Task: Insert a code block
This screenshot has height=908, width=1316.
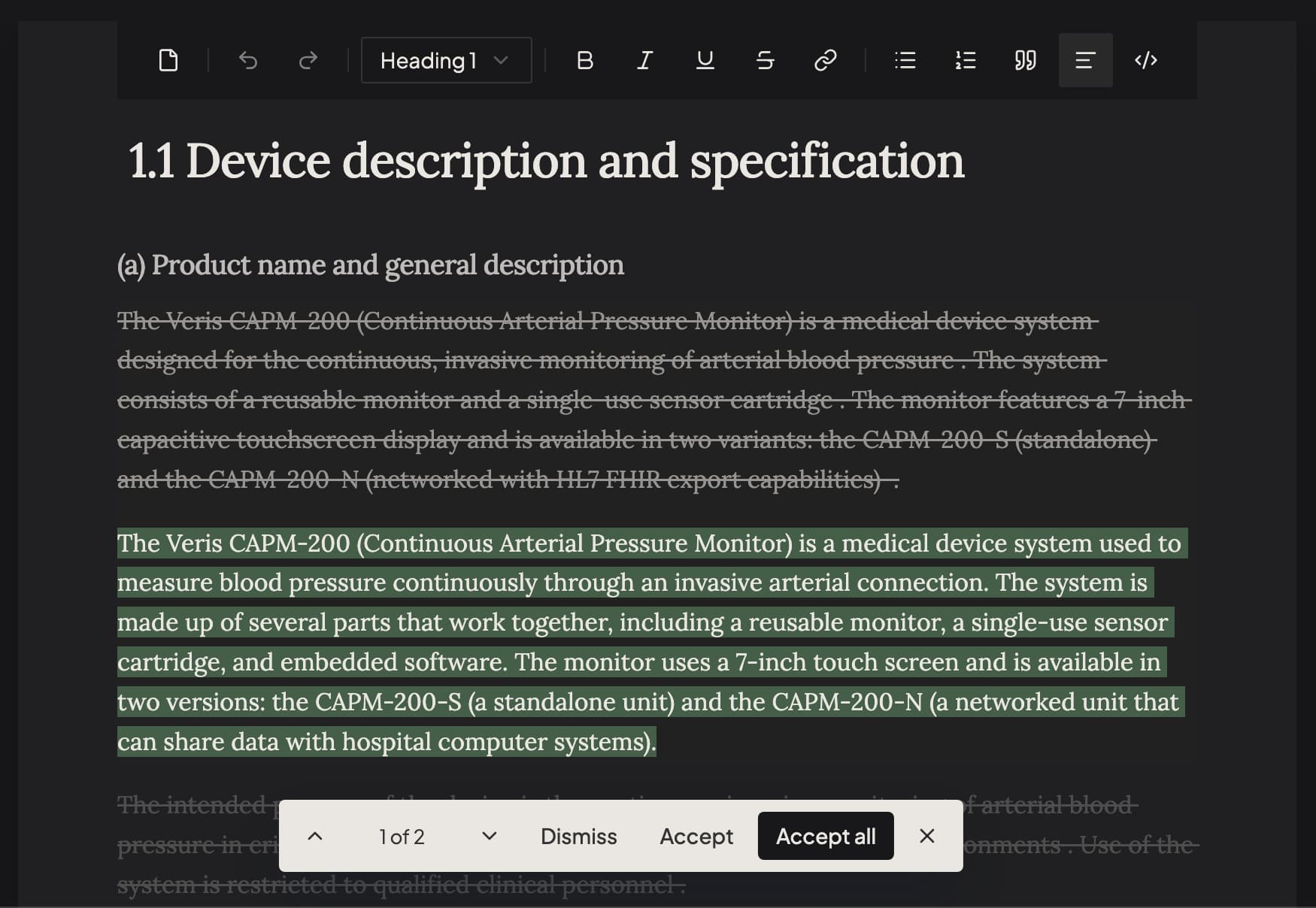Action: (x=1145, y=60)
